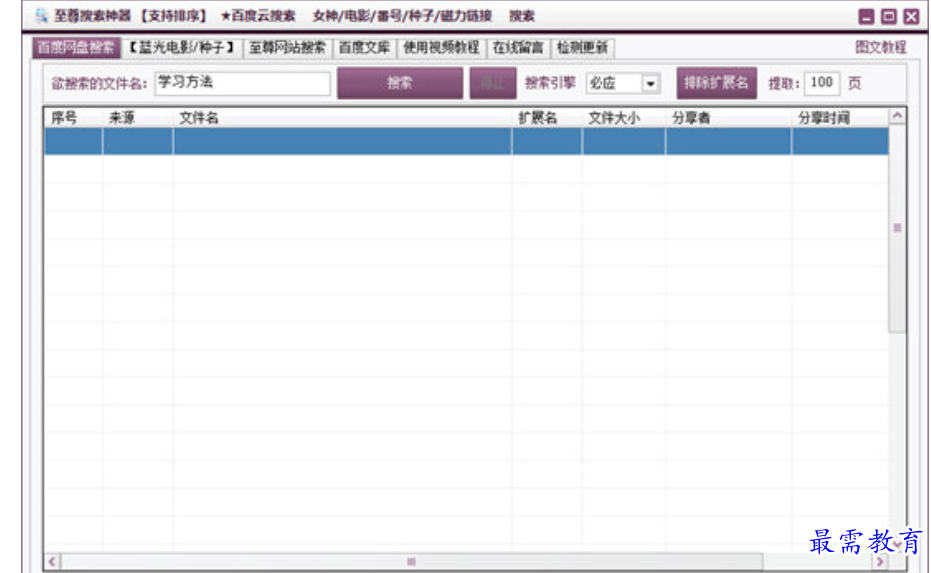Click the 排除扩展名 button
The height and width of the screenshot is (573, 931).
point(715,83)
